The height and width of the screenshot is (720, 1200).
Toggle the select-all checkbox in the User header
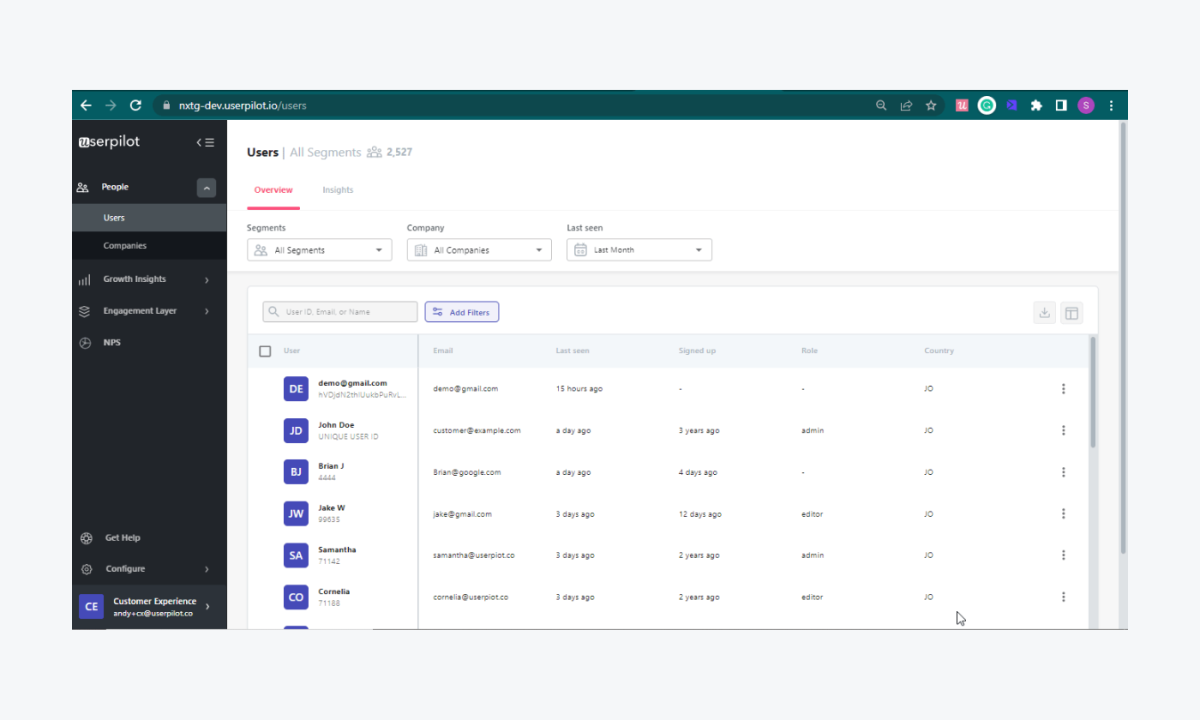click(x=265, y=351)
